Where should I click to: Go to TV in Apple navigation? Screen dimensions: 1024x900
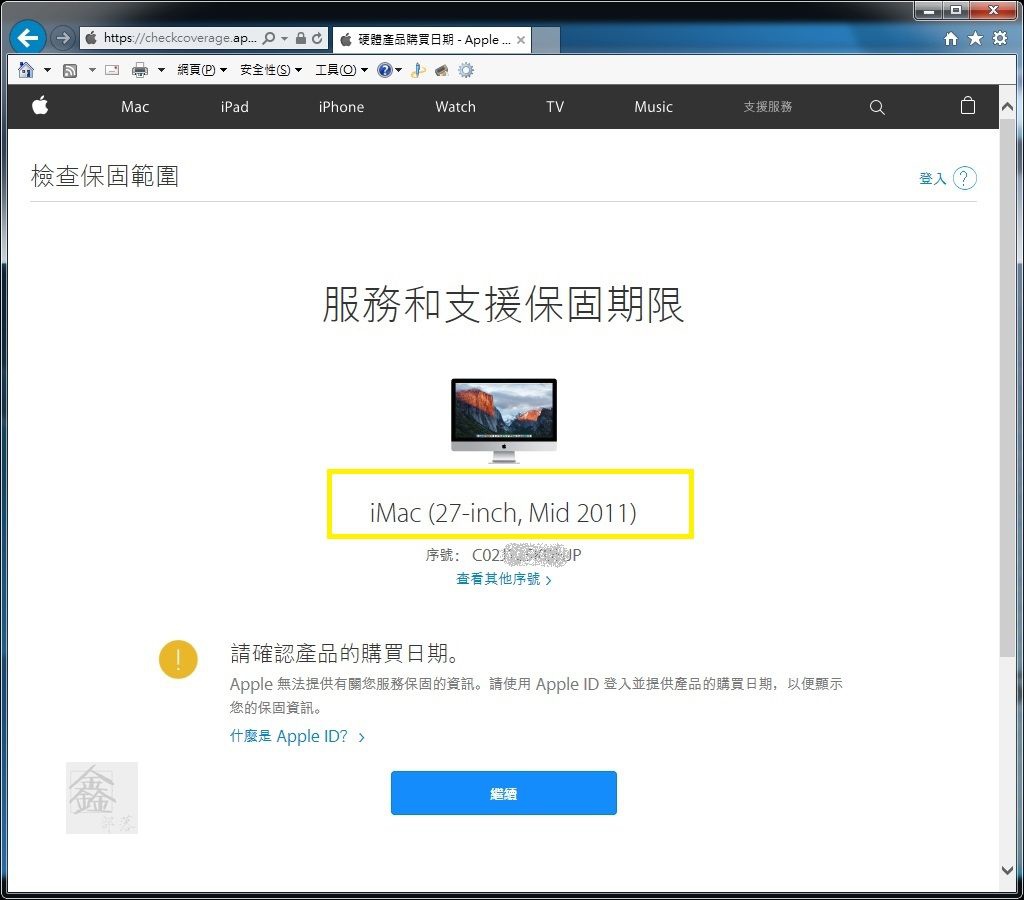pyautogui.click(x=555, y=106)
